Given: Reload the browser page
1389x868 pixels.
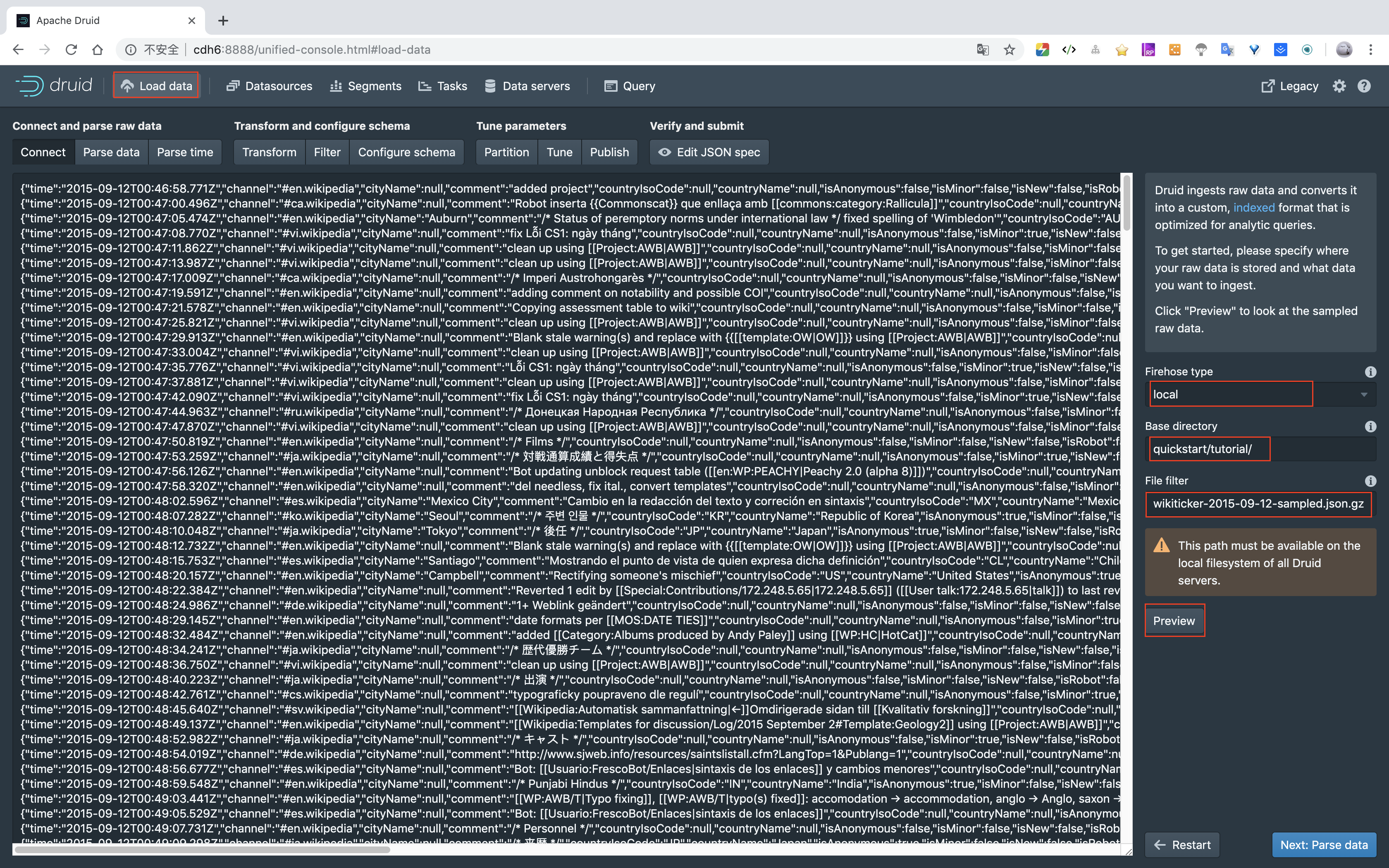Looking at the screenshot, I should click(71, 50).
